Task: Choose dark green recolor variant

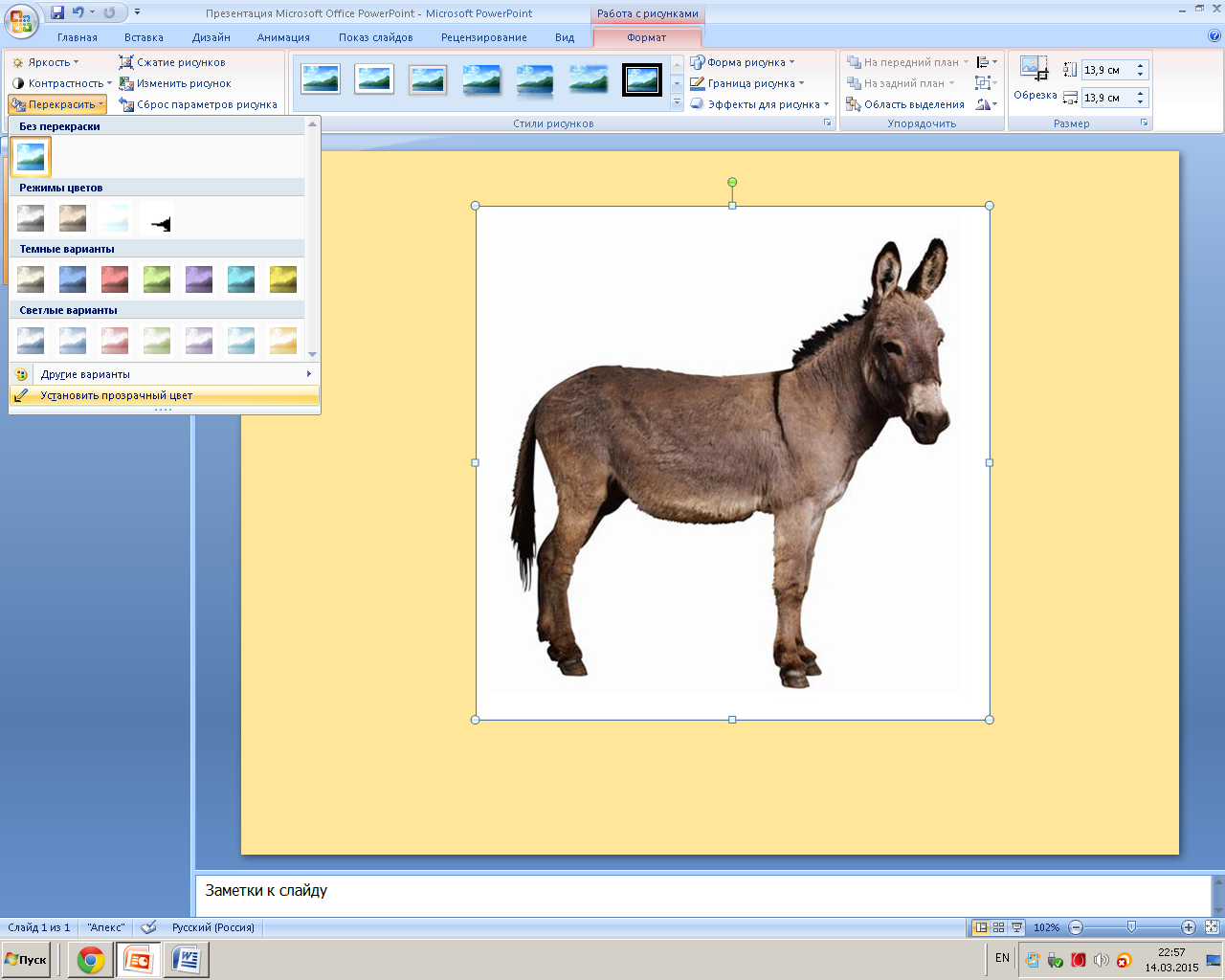Action: (157, 279)
